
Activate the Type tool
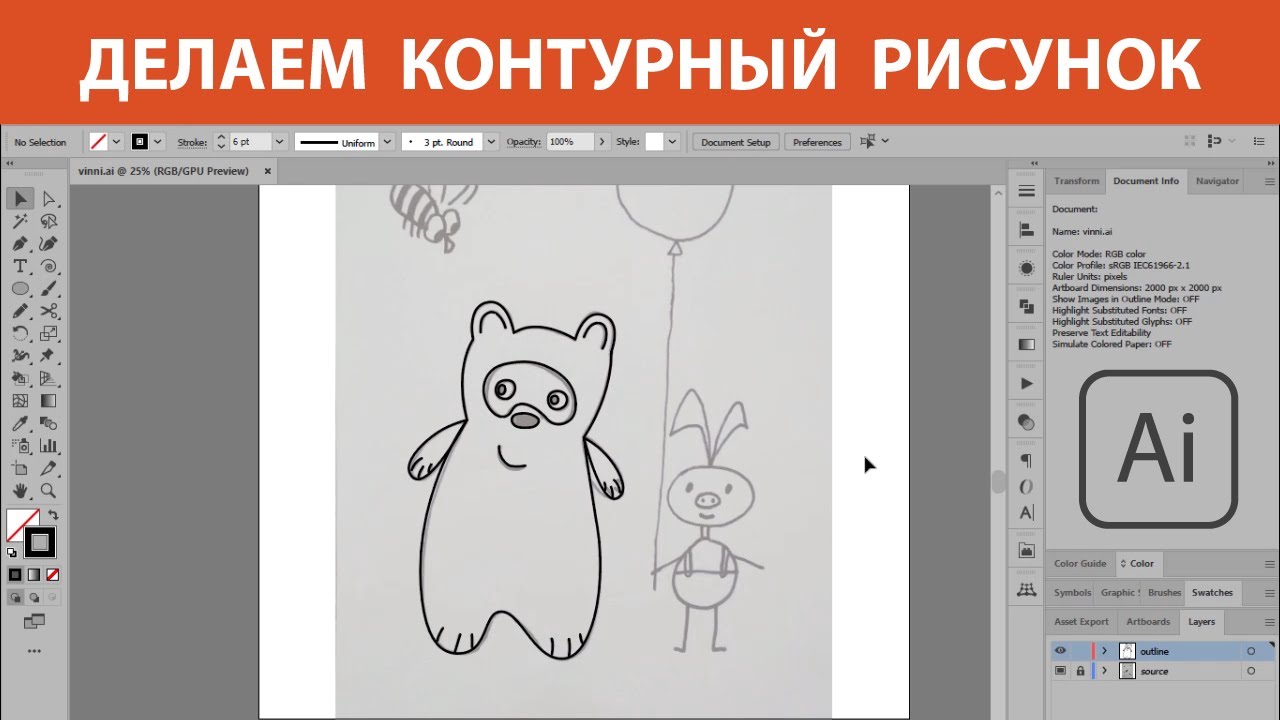coord(20,266)
